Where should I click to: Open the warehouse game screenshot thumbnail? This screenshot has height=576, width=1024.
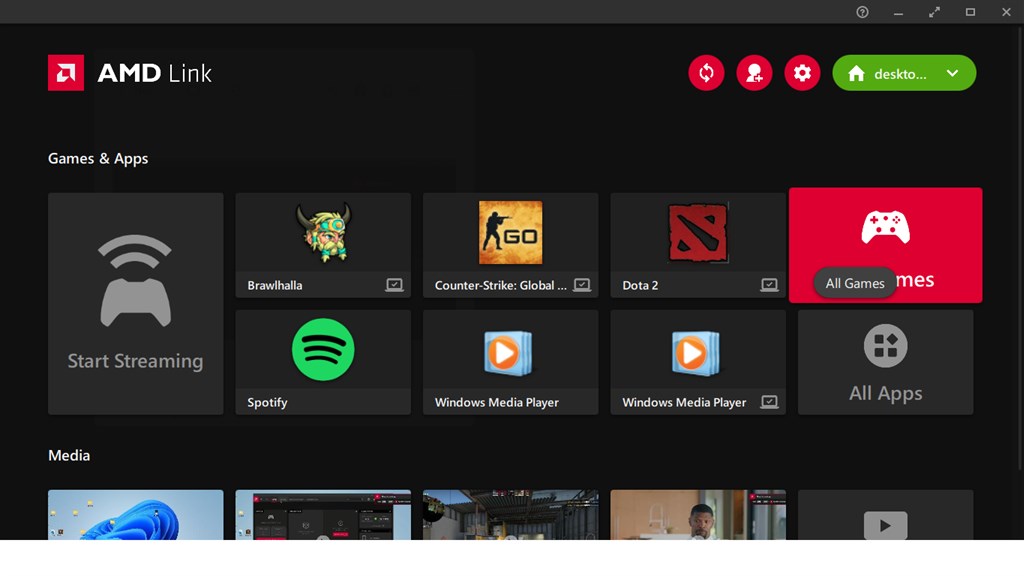coord(511,515)
